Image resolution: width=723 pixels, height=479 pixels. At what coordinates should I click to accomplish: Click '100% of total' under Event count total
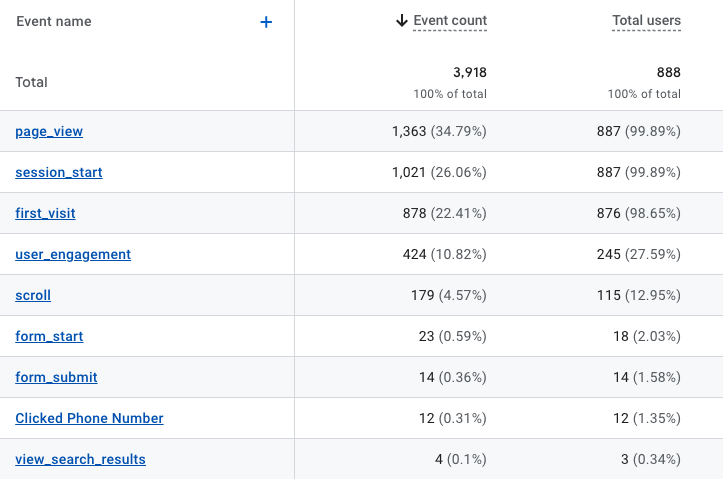point(450,94)
